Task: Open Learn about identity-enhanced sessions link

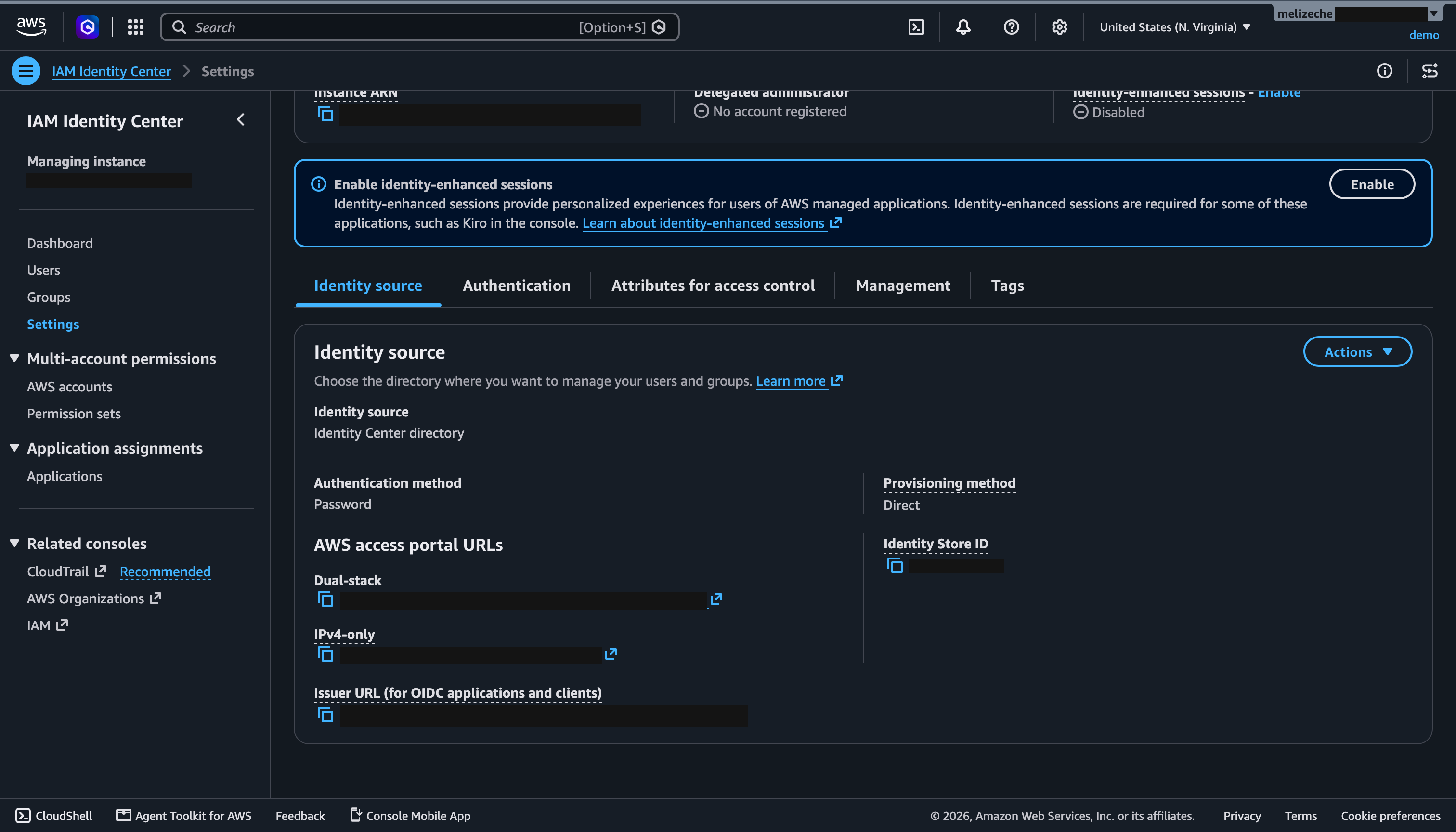Action: tap(712, 223)
